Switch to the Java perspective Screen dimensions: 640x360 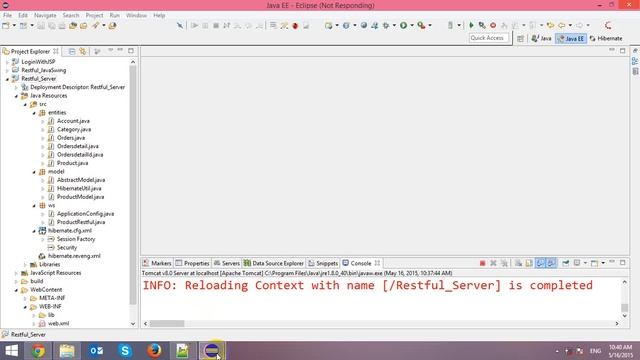(541, 38)
